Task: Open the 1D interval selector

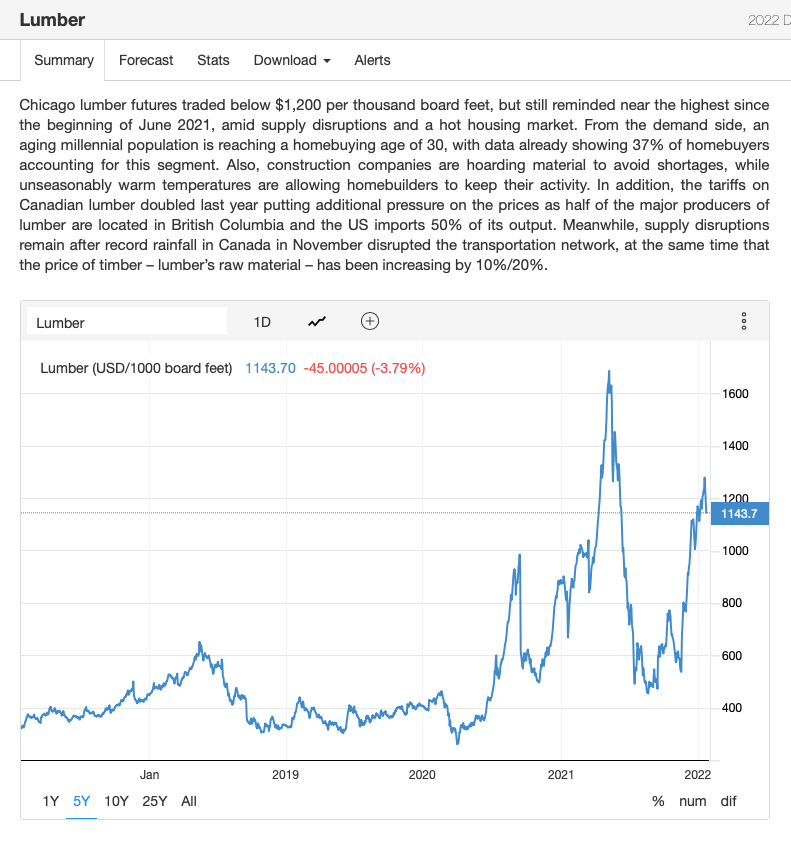Action: 262,322
